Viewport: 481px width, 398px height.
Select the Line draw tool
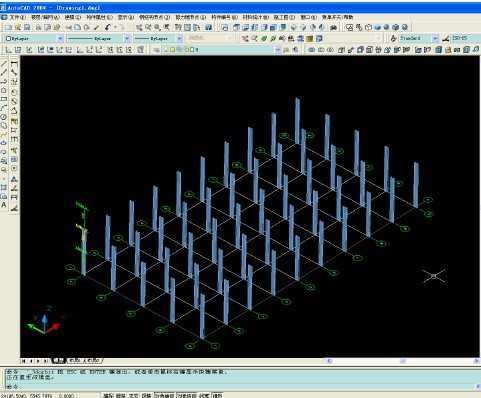click(x=4, y=63)
